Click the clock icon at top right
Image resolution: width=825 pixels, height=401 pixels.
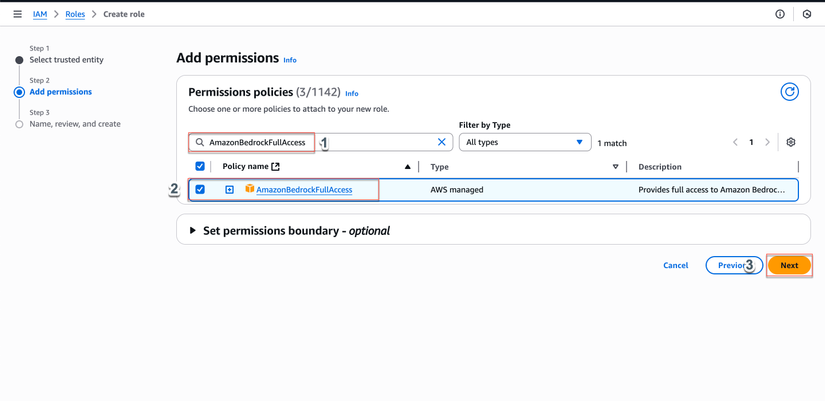pyautogui.click(x=807, y=14)
